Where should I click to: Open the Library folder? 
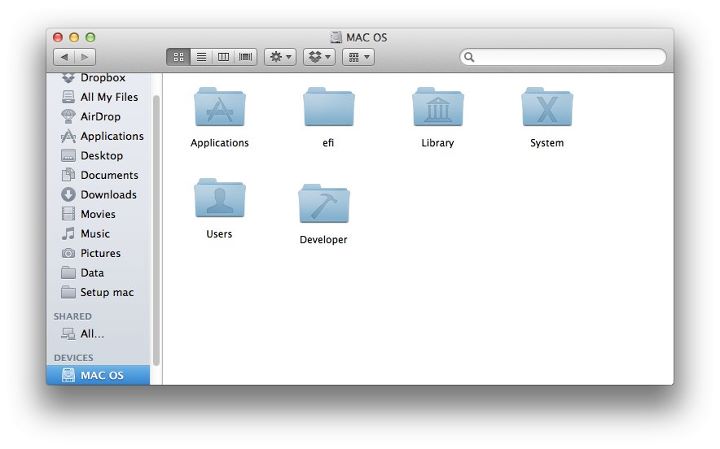tap(437, 108)
